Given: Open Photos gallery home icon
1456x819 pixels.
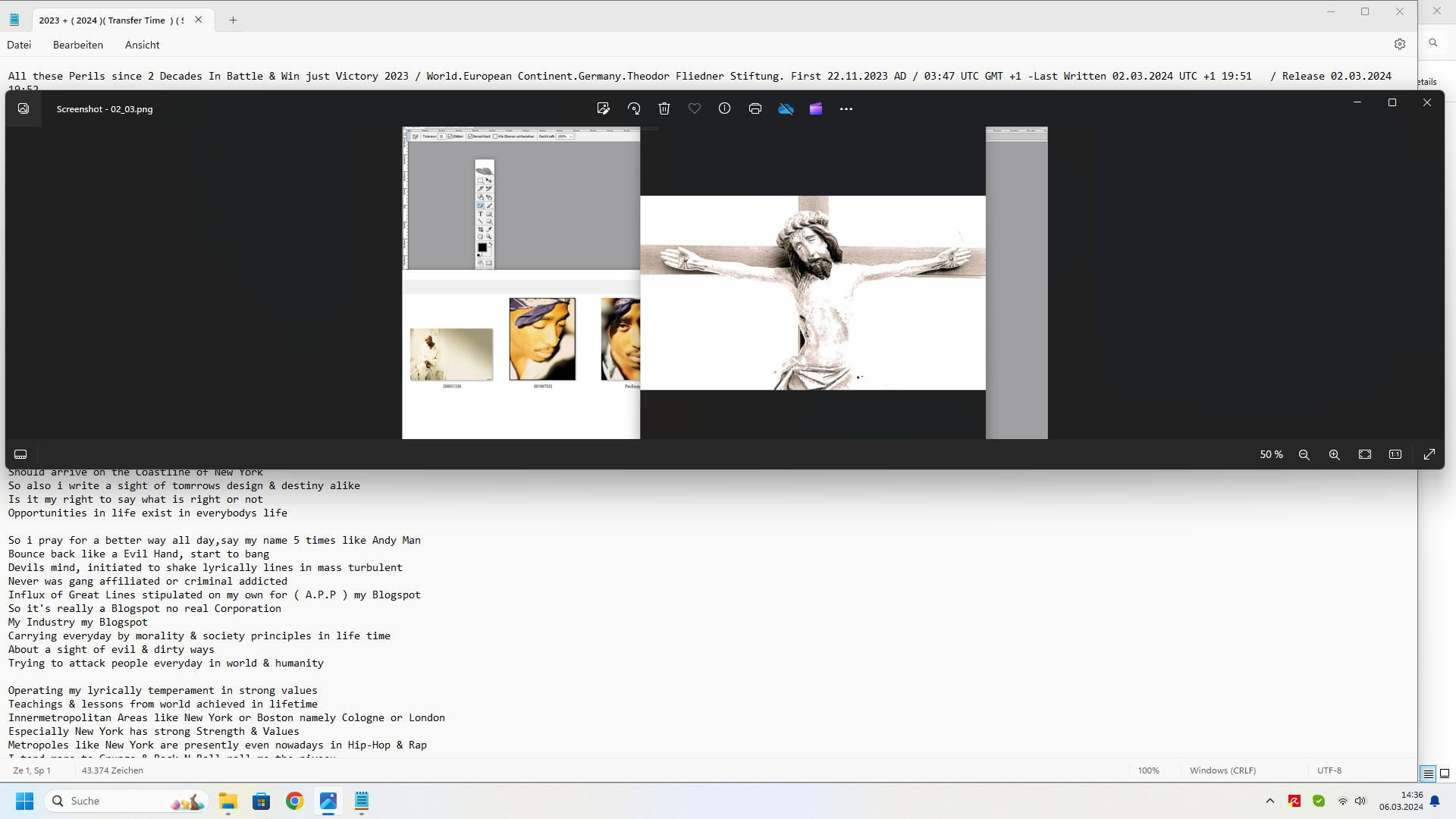Looking at the screenshot, I should point(24,108).
